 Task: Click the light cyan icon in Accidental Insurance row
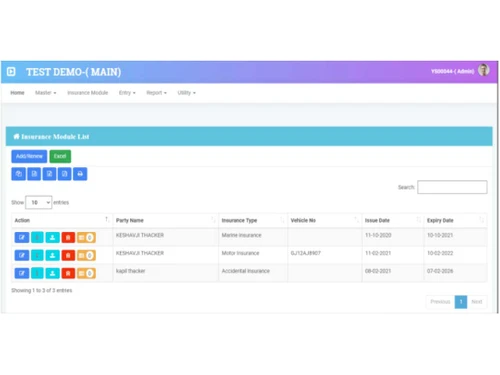[37, 273]
